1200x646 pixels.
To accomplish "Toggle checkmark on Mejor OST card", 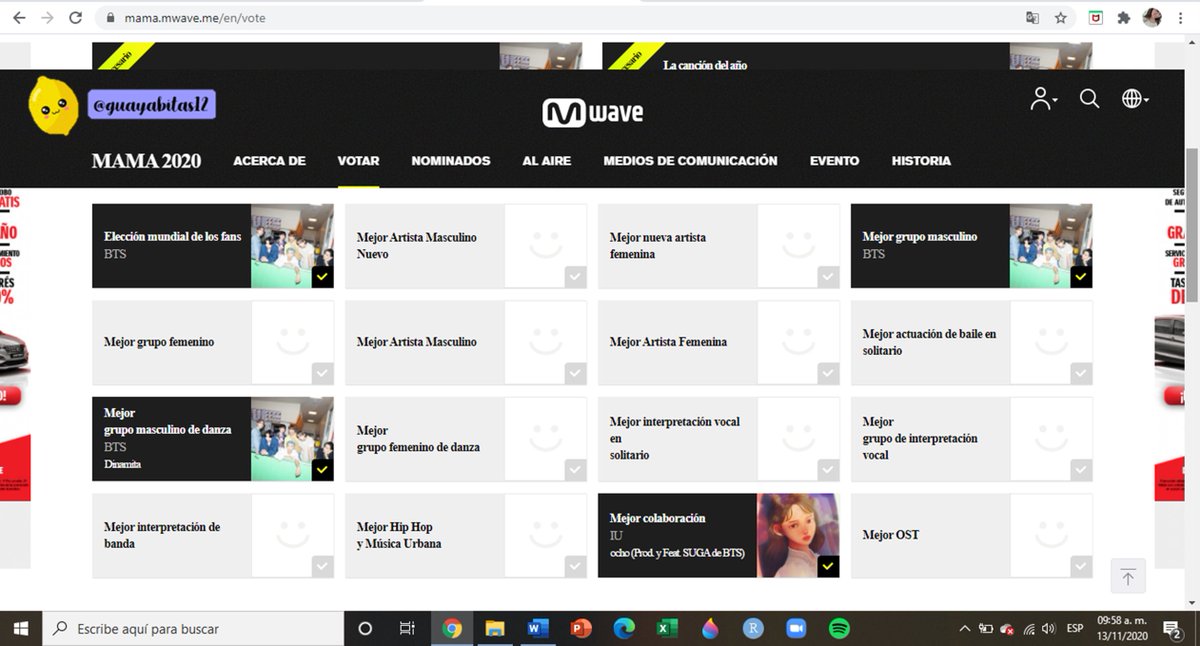I will (1081, 567).
